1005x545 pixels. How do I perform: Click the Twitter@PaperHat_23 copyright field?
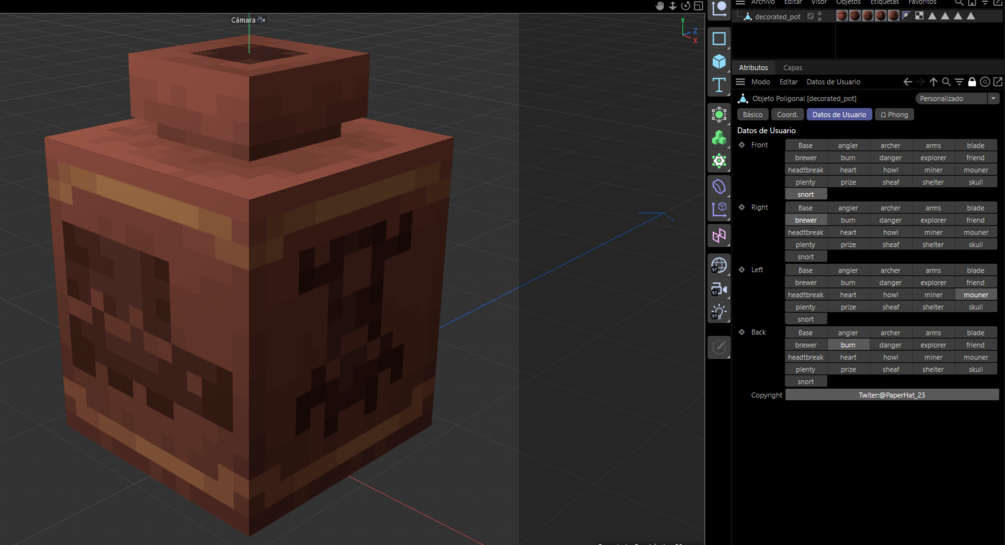(x=892, y=395)
